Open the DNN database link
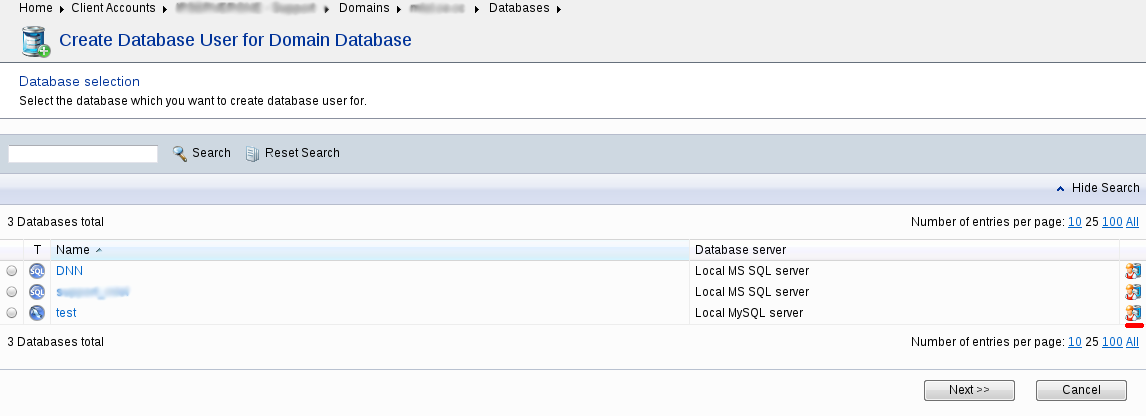This screenshot has width=1146, height=416. (x=69, y=271)
